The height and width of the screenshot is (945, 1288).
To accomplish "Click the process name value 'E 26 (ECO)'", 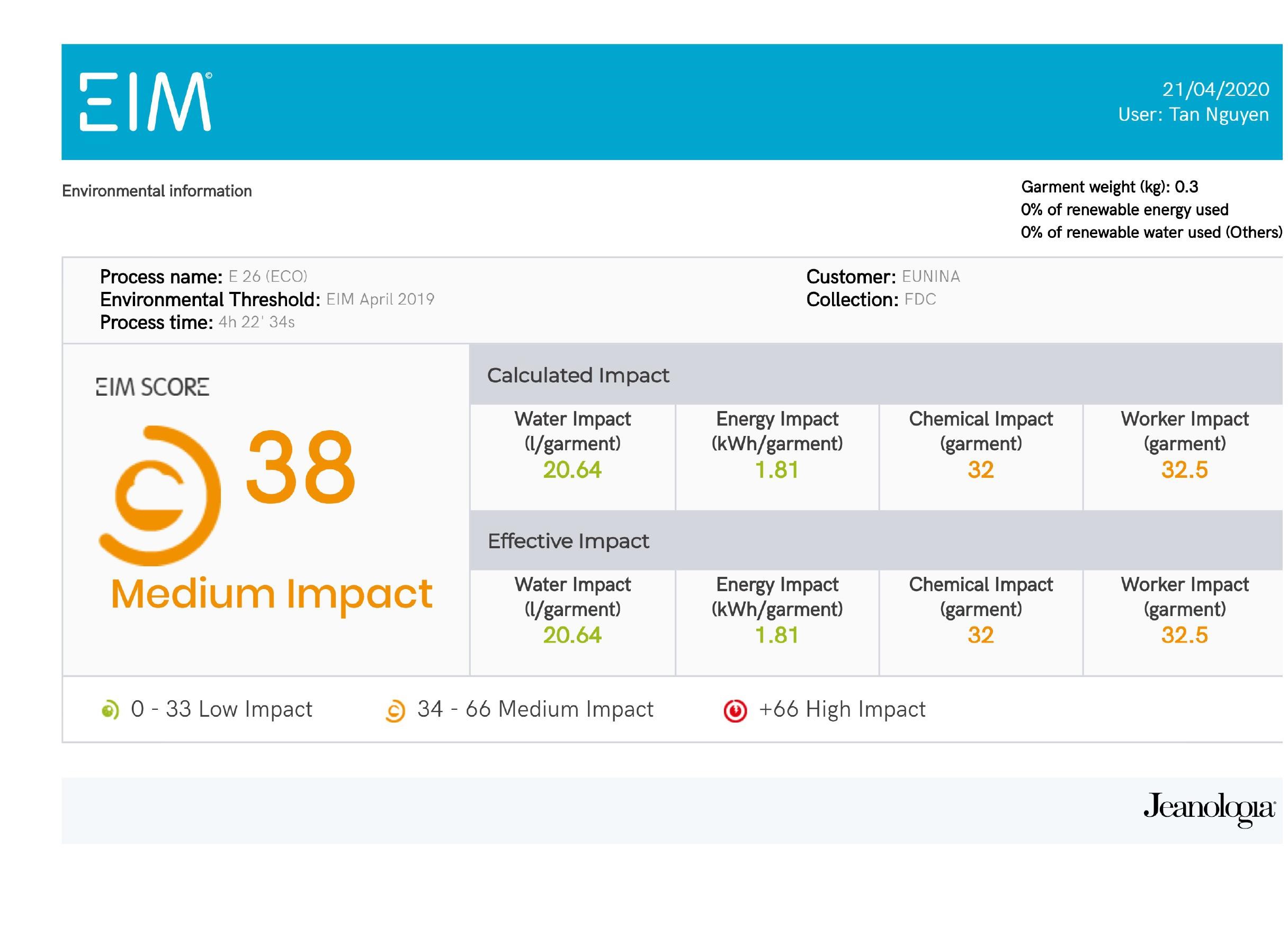I will point(267,277).
